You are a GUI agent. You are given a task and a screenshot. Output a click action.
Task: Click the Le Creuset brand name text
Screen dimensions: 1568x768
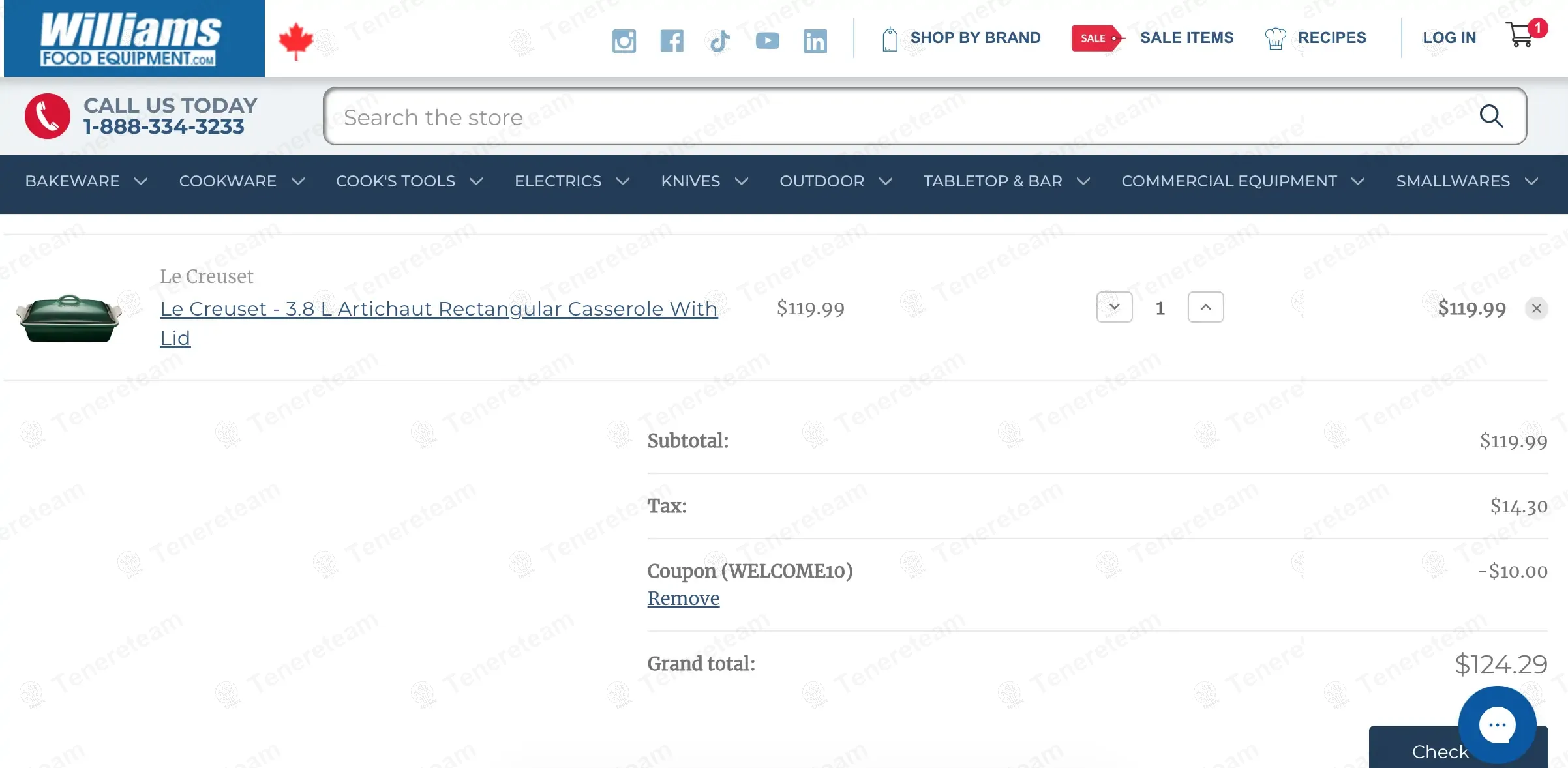pyautogui.click(x=207, y=276)
